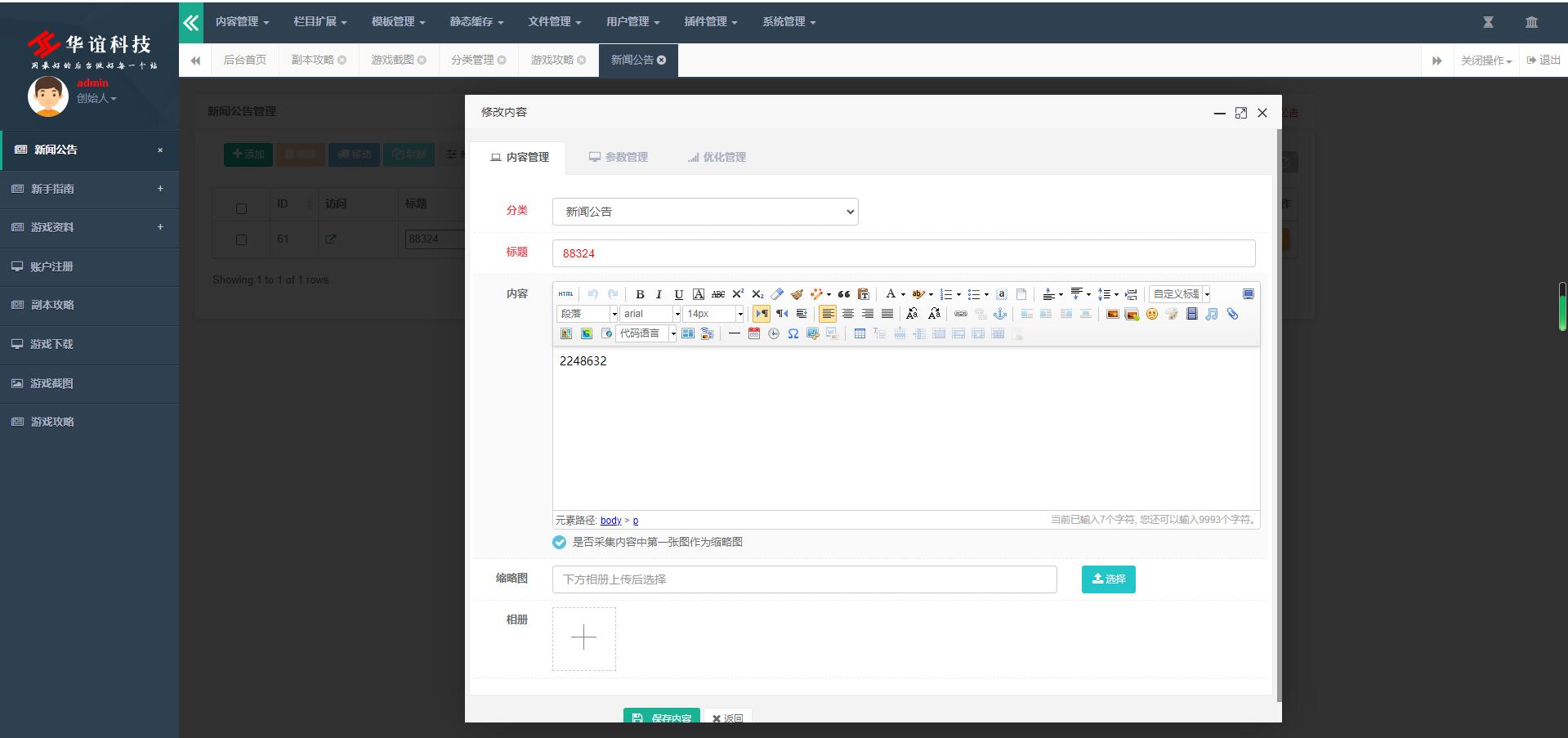
Task: Switch to the 优化管理 tab
Action: (717, 157)
